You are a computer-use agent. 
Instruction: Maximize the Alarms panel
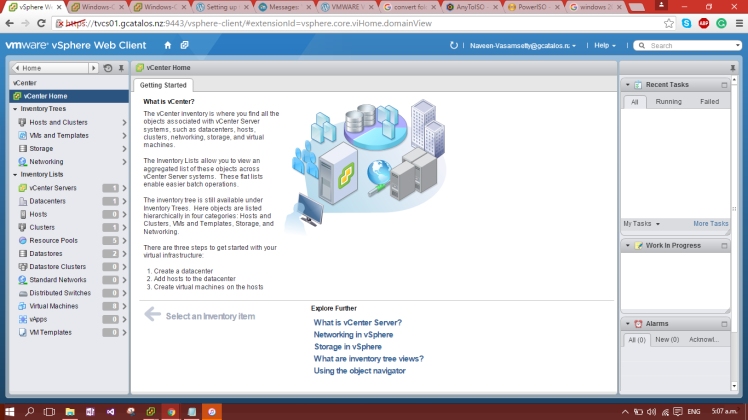tap(724, 324)
